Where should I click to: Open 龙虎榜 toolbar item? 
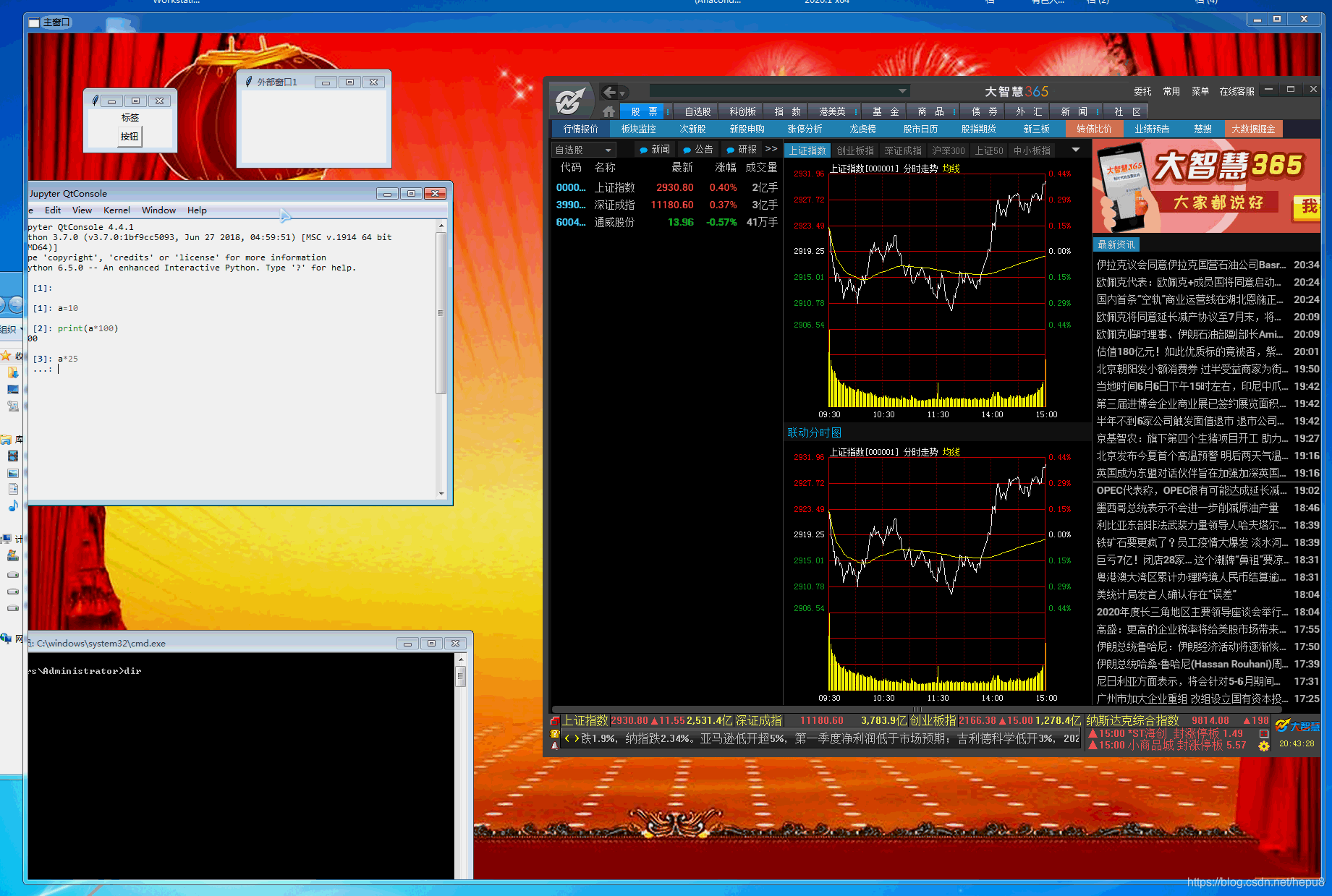point(862,129)
